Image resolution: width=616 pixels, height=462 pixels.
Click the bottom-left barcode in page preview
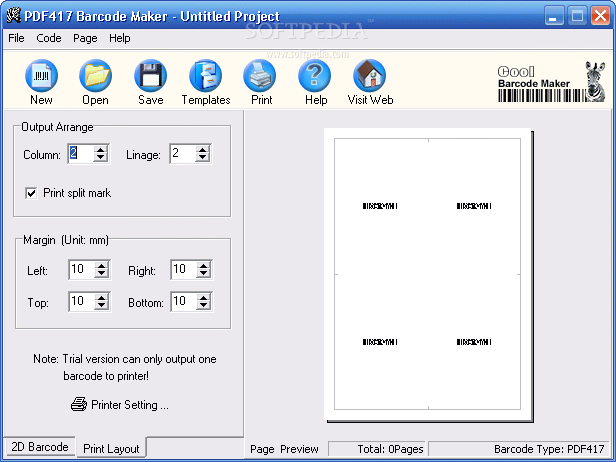(x=380, y=342)
